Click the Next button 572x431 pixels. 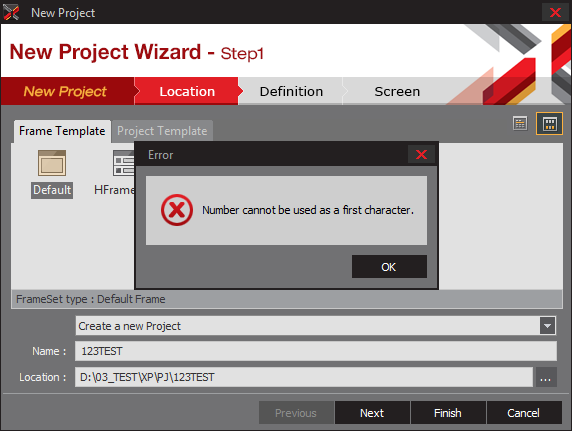point(372,413)
